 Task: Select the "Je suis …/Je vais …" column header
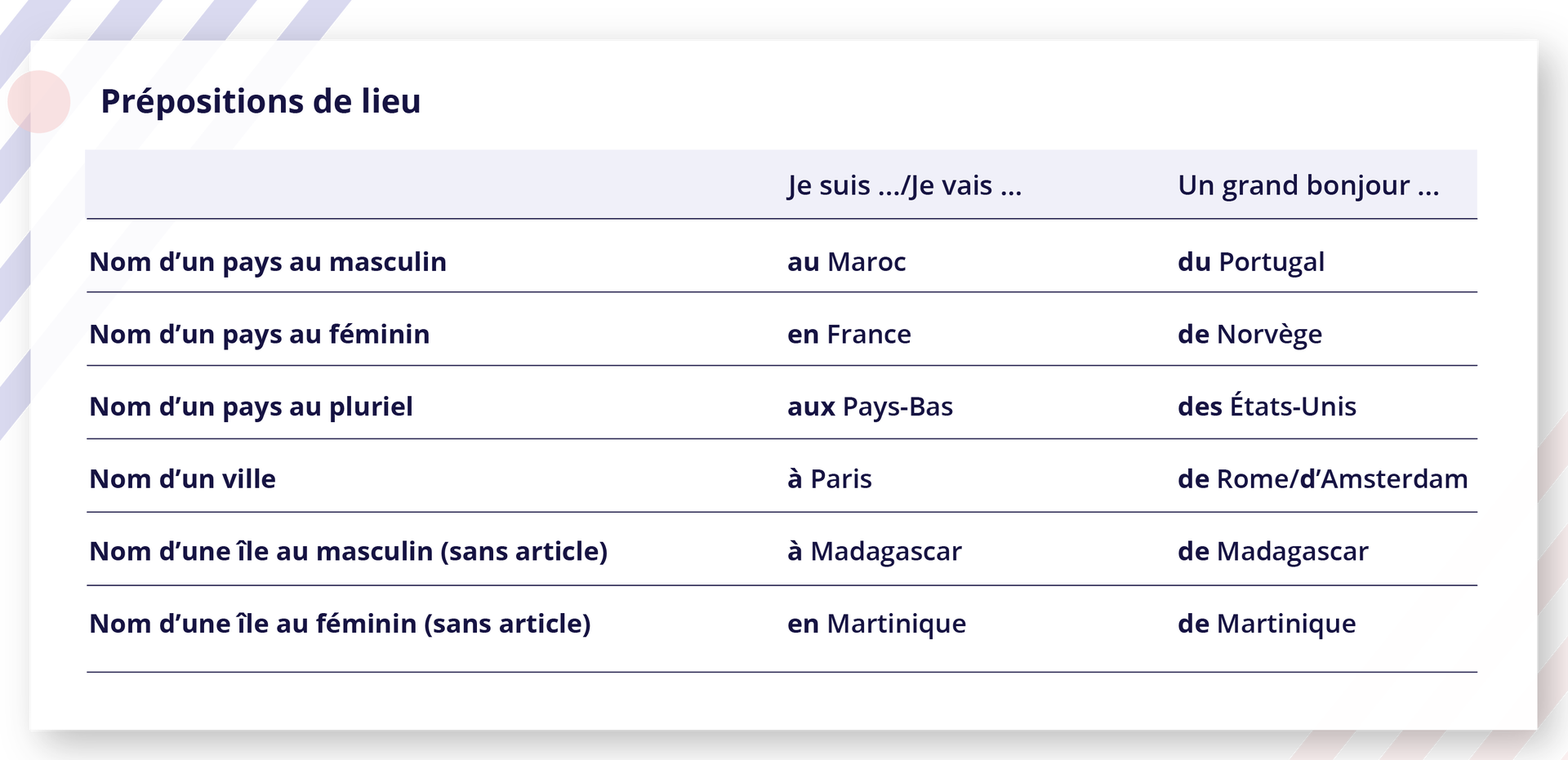904,186
